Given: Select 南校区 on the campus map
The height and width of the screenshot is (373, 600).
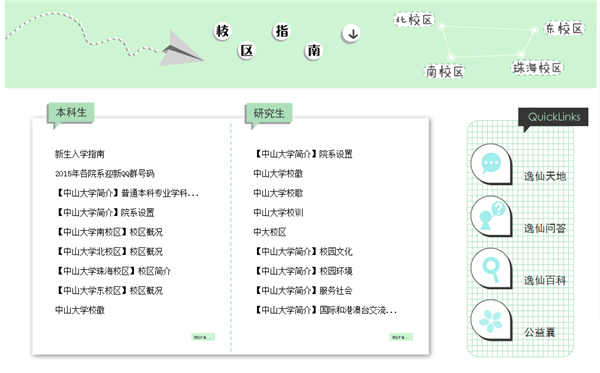Looking at the screenshot, I should point(445,72).
